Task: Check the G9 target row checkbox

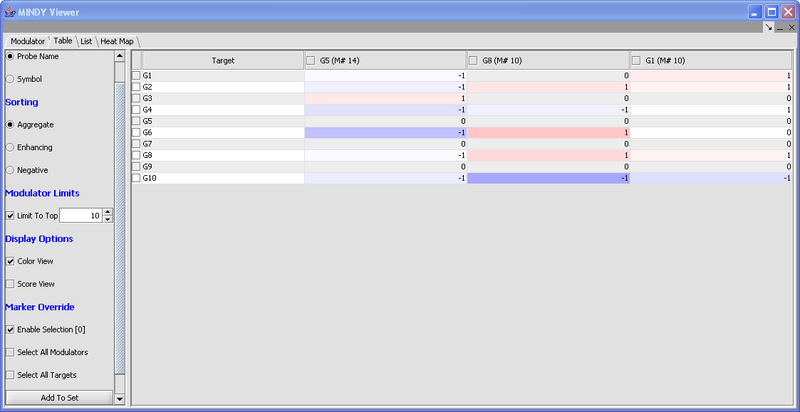Action: 136,167
